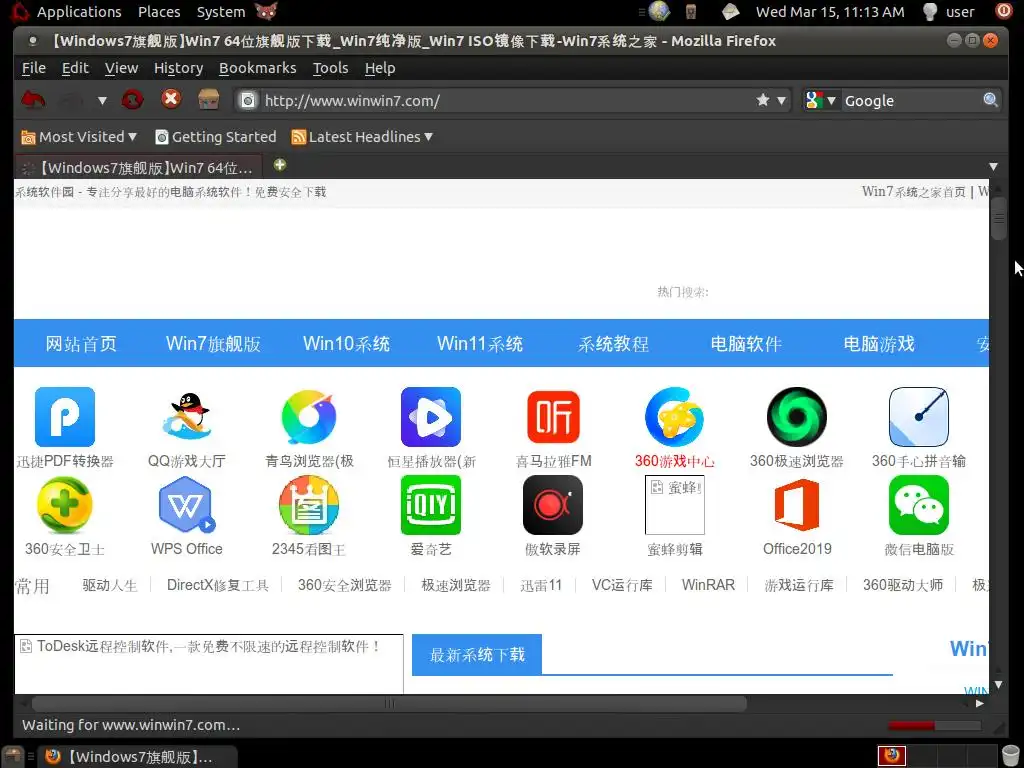Click the bookmark star in address bar
This screenshot has height=768, width=1024.
click(763, 100)
